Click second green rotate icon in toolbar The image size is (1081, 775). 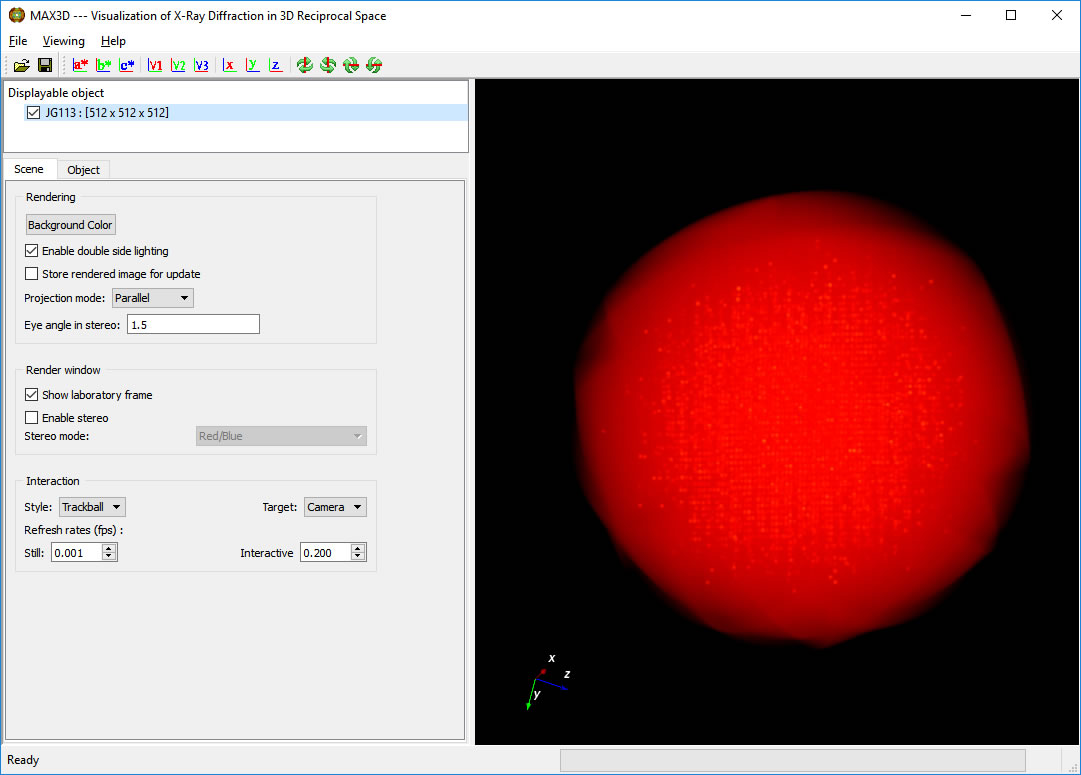tap(328, 66)
